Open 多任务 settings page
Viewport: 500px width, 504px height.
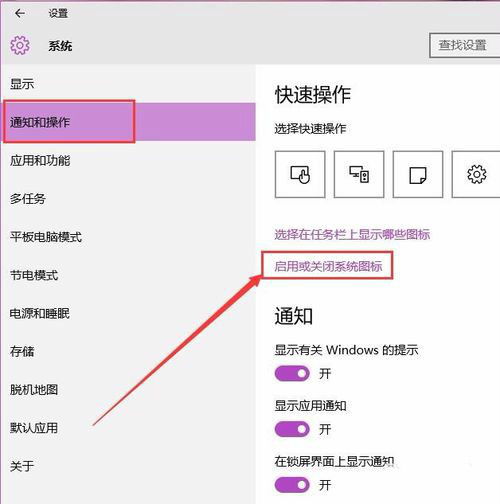tap(28, 199)
